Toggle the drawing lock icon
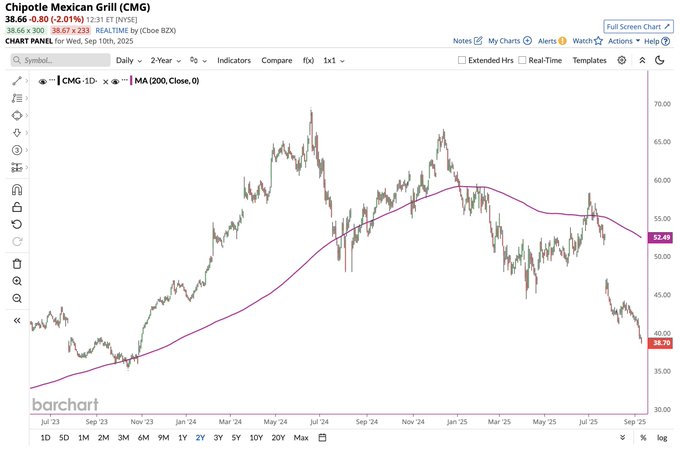 pyautogui.click(x=17, y=207)
